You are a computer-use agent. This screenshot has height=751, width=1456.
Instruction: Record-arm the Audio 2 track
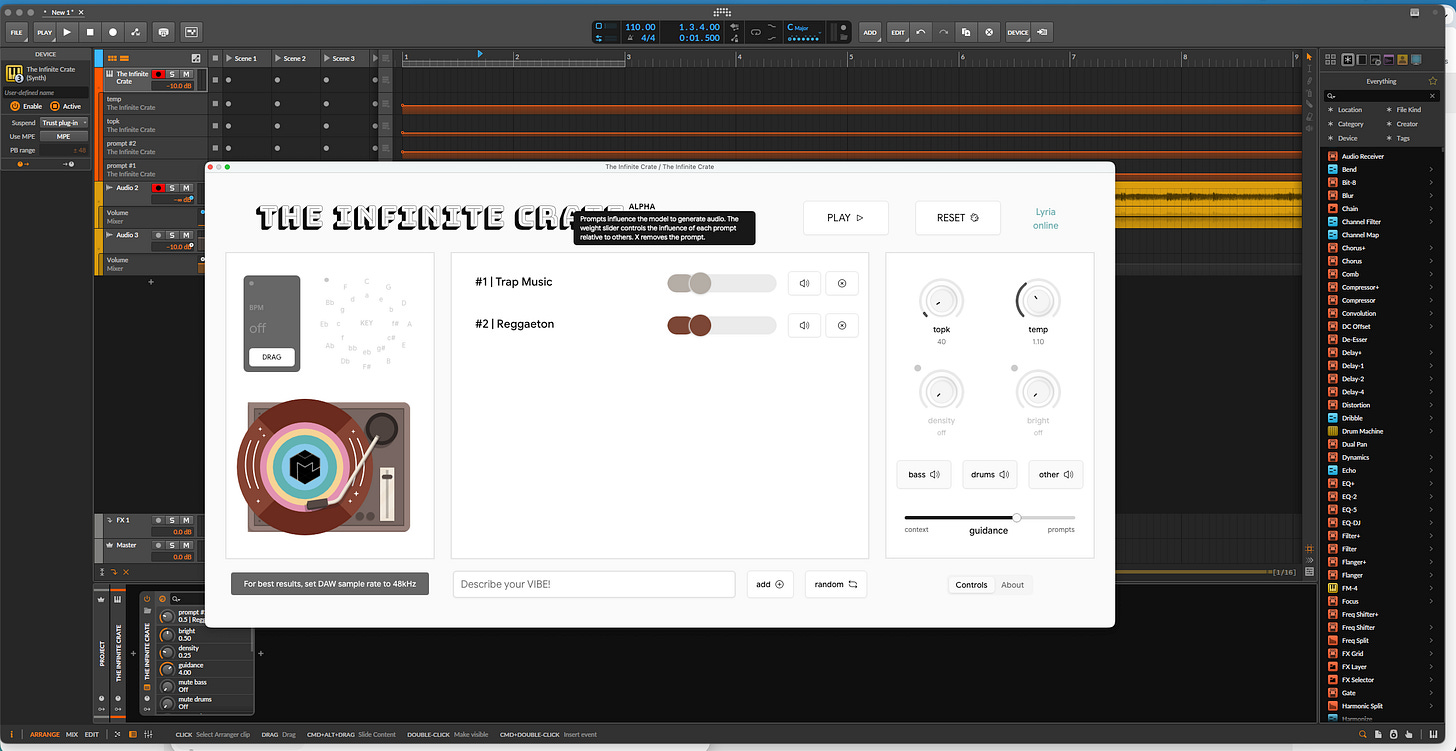tap(158, 187)
